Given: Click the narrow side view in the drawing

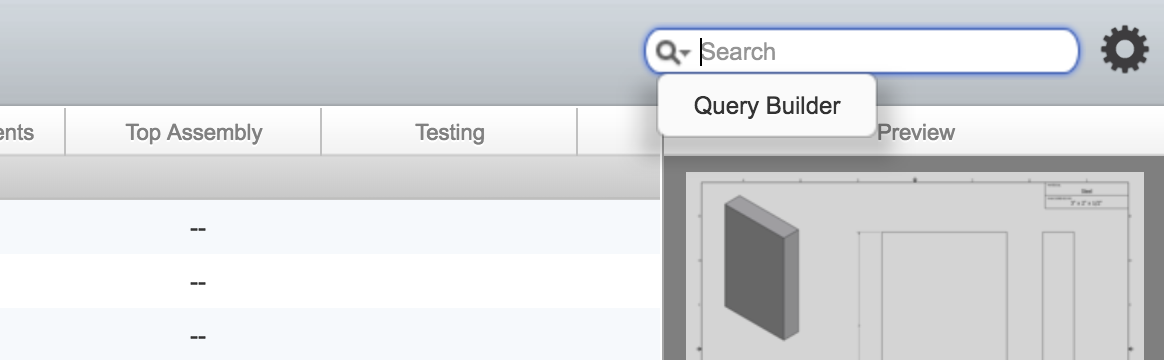Looking at the screenshot, I should coord(1058,295).
